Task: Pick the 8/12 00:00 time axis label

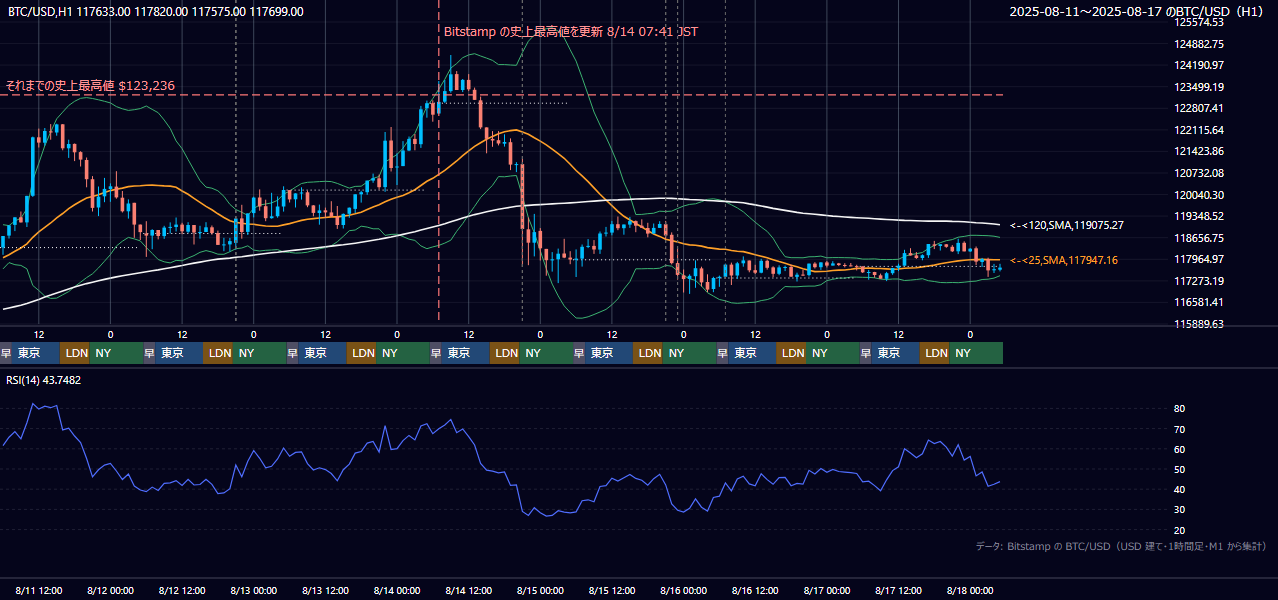Action: pos(111,590)
